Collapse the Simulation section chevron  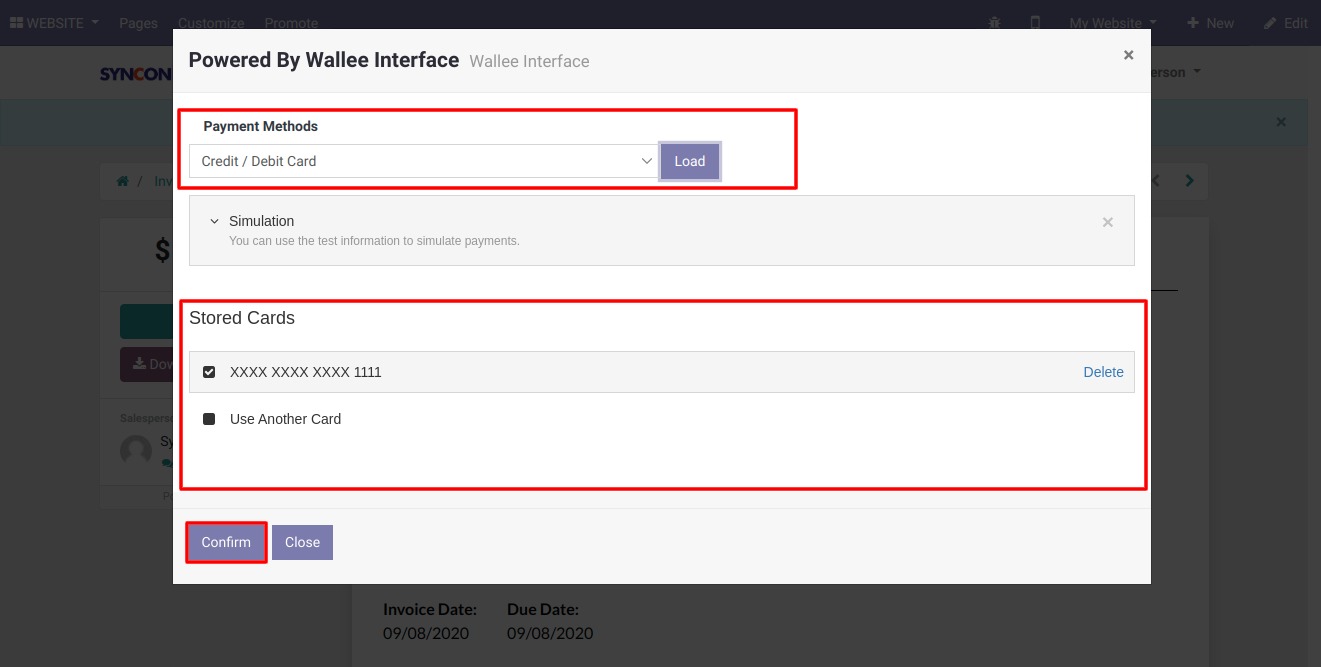(214, 221)
